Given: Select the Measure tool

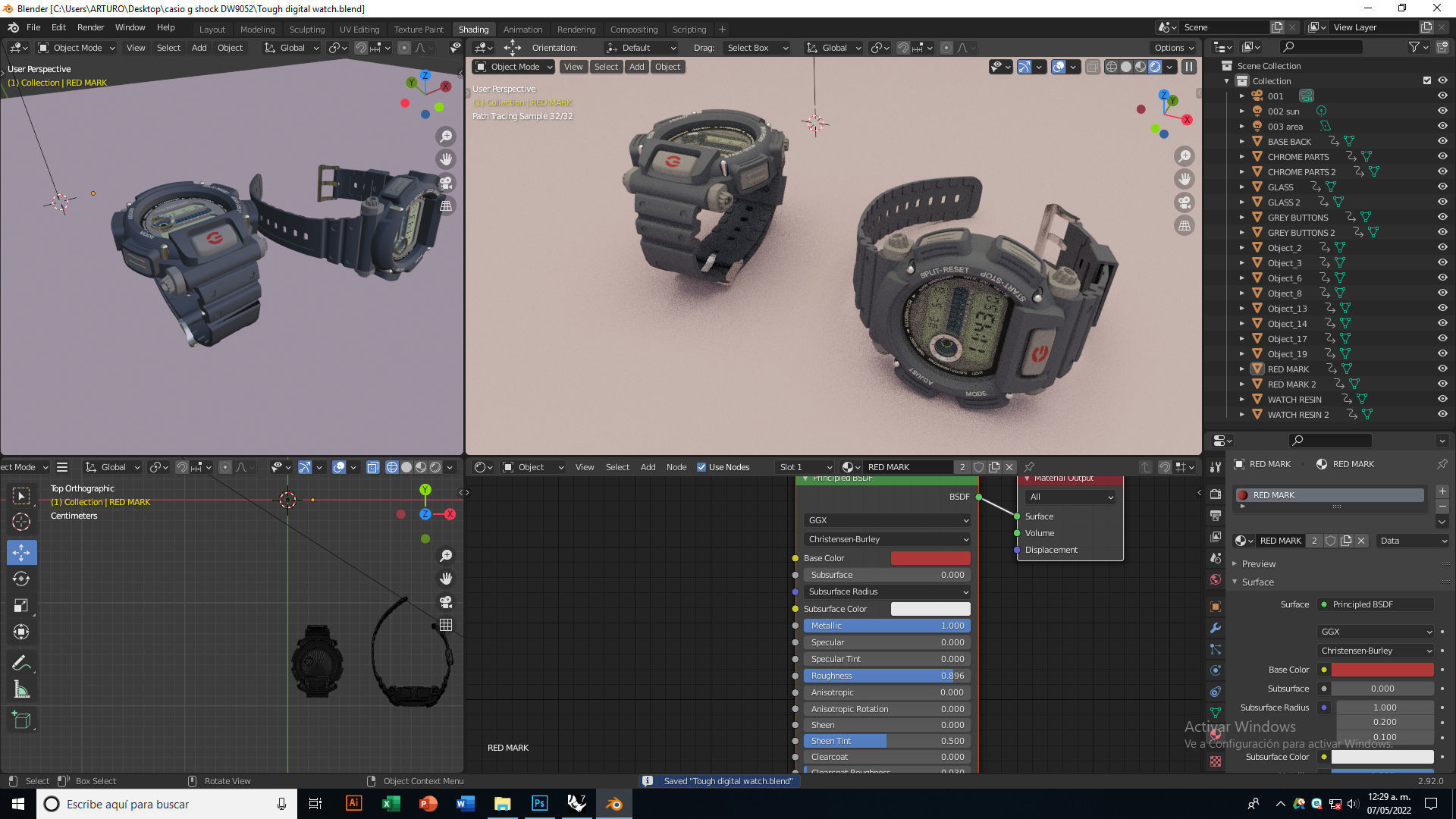Looking at the screenshot, I should (x=21, y=690).
